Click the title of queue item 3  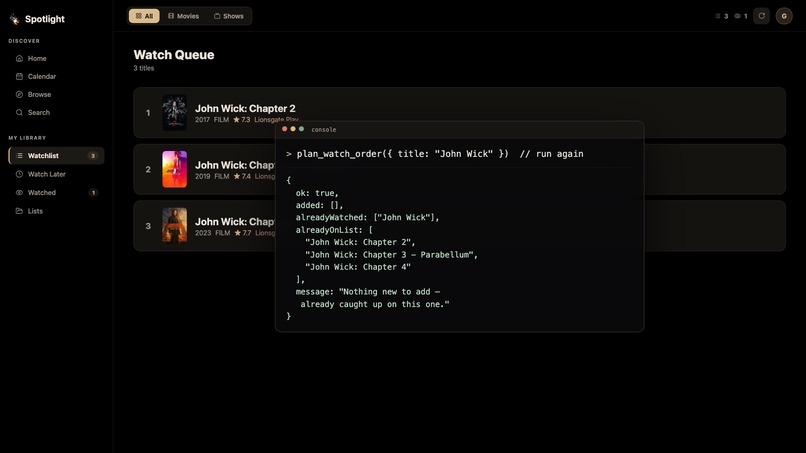coord(235,222)
